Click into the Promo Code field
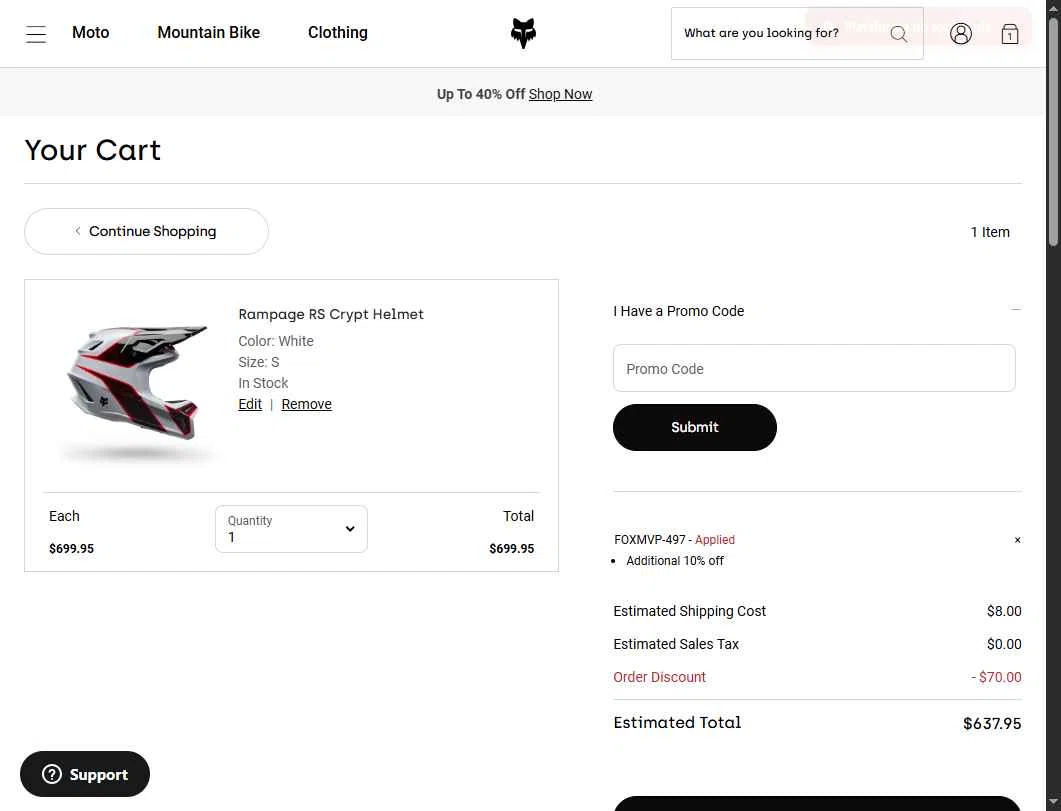Image resolution: width=1061 pixels, height=811 pixels. click(x=814, y=369)
